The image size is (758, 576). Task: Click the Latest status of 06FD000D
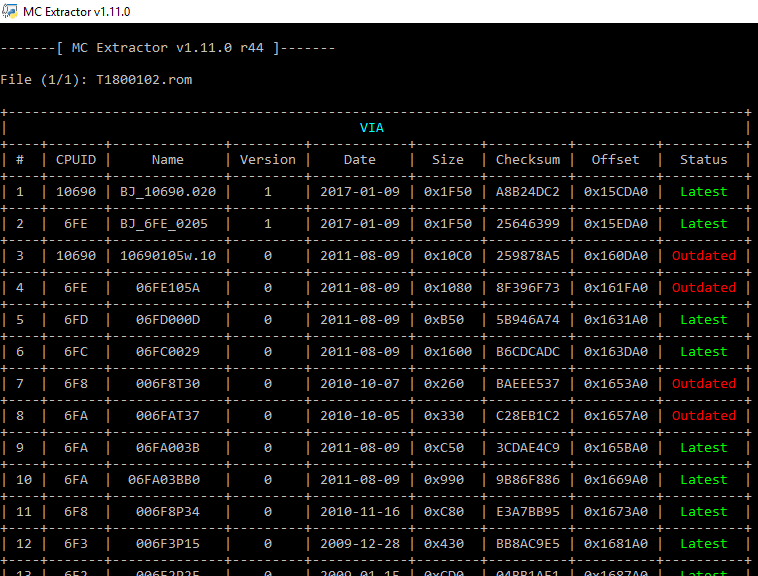[703, 319]
